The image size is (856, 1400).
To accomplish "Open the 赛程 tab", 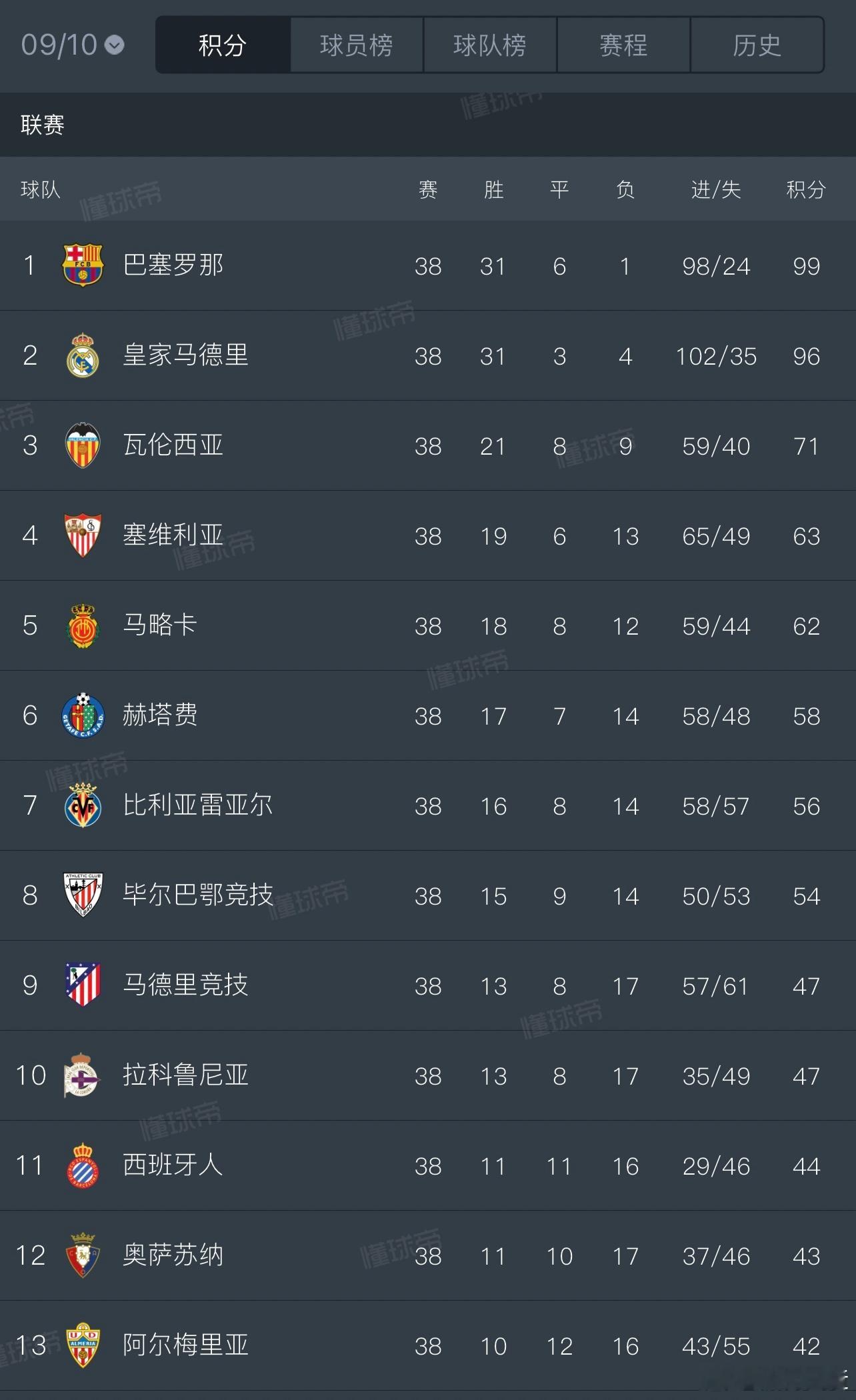I will pyautogui.click(x=623, y=45).
